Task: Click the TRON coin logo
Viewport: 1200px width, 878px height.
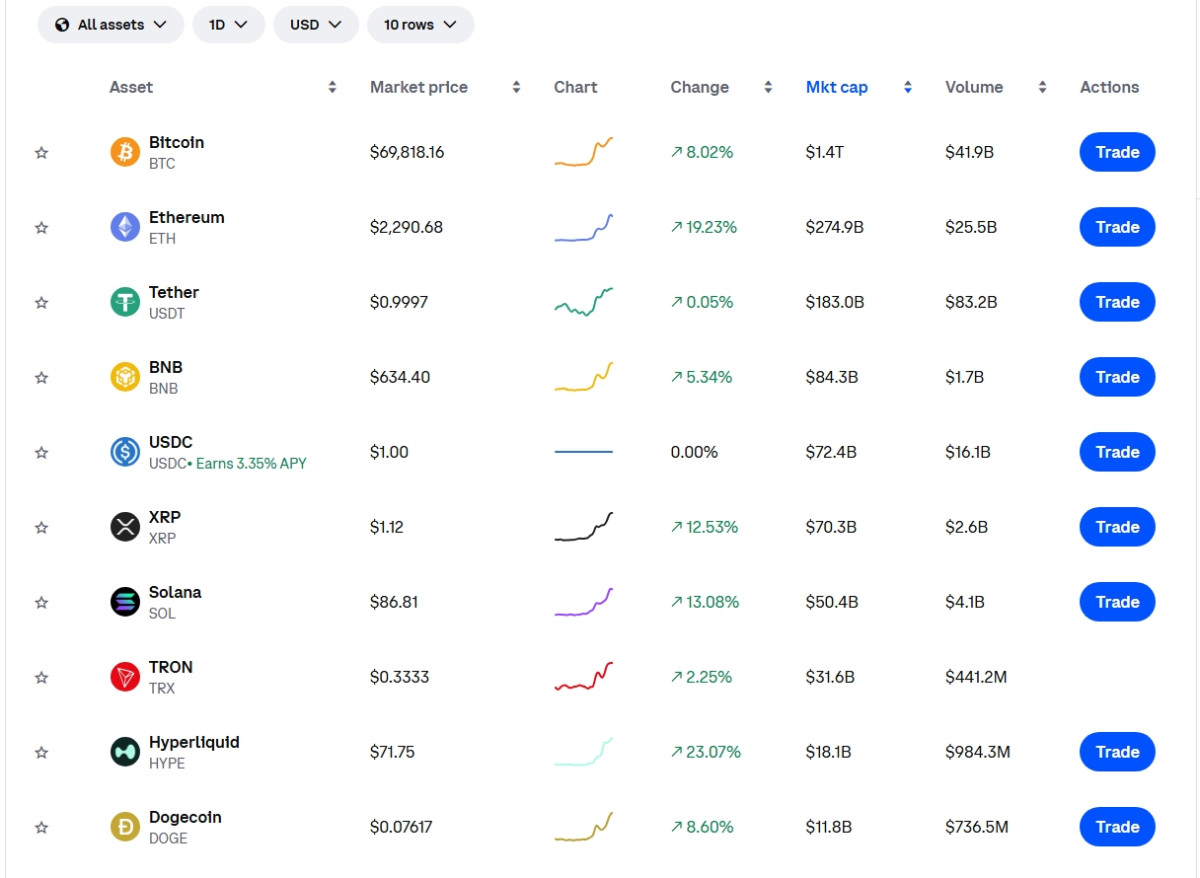Action: [125, 677]
